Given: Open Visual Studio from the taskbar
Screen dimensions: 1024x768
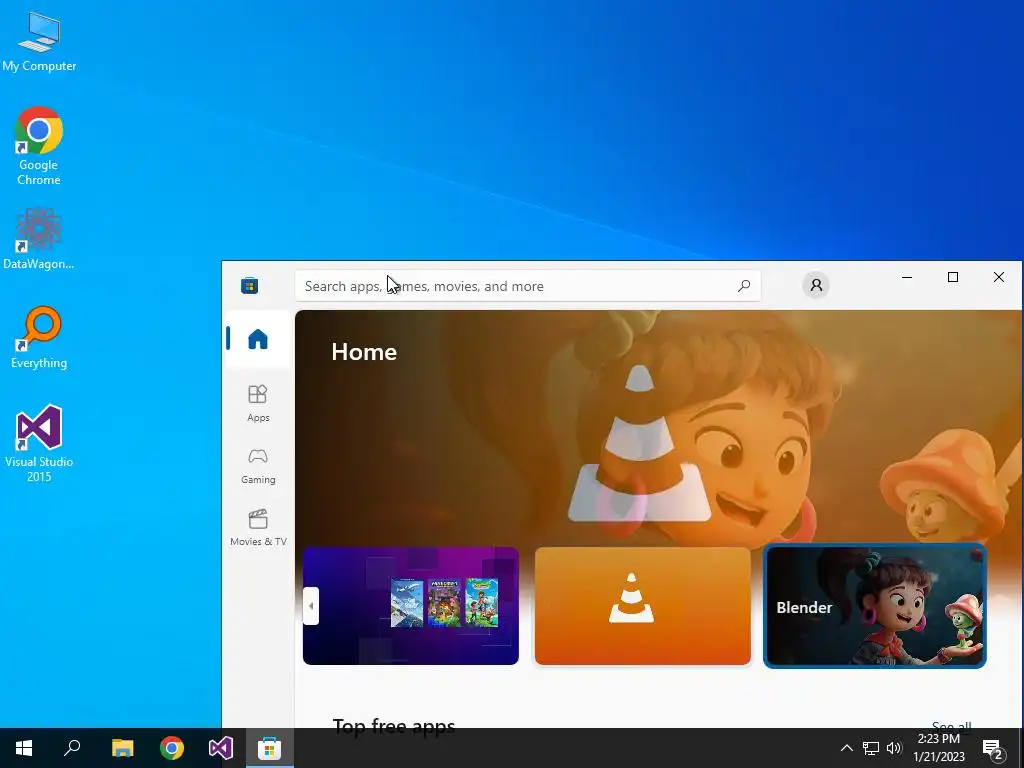Looking at the screenshot, I should pyautogui.click(x=221, y=748).
